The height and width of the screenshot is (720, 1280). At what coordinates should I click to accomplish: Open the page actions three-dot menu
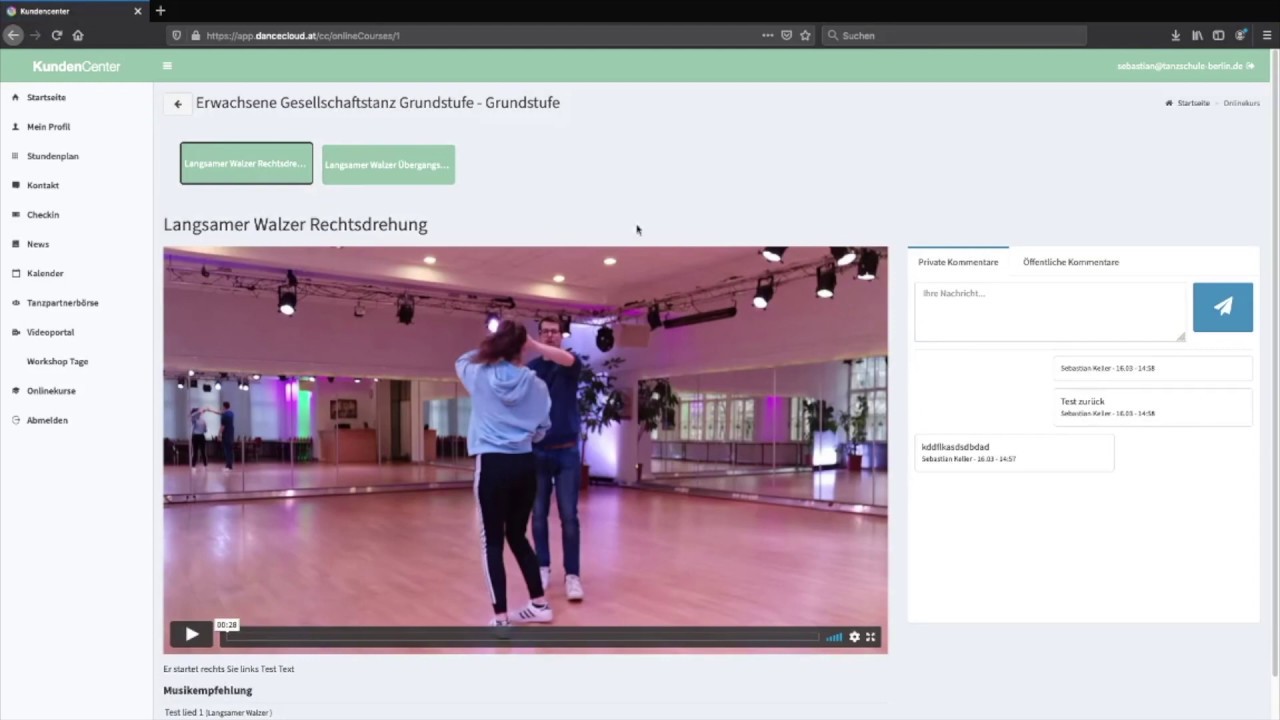768,35
